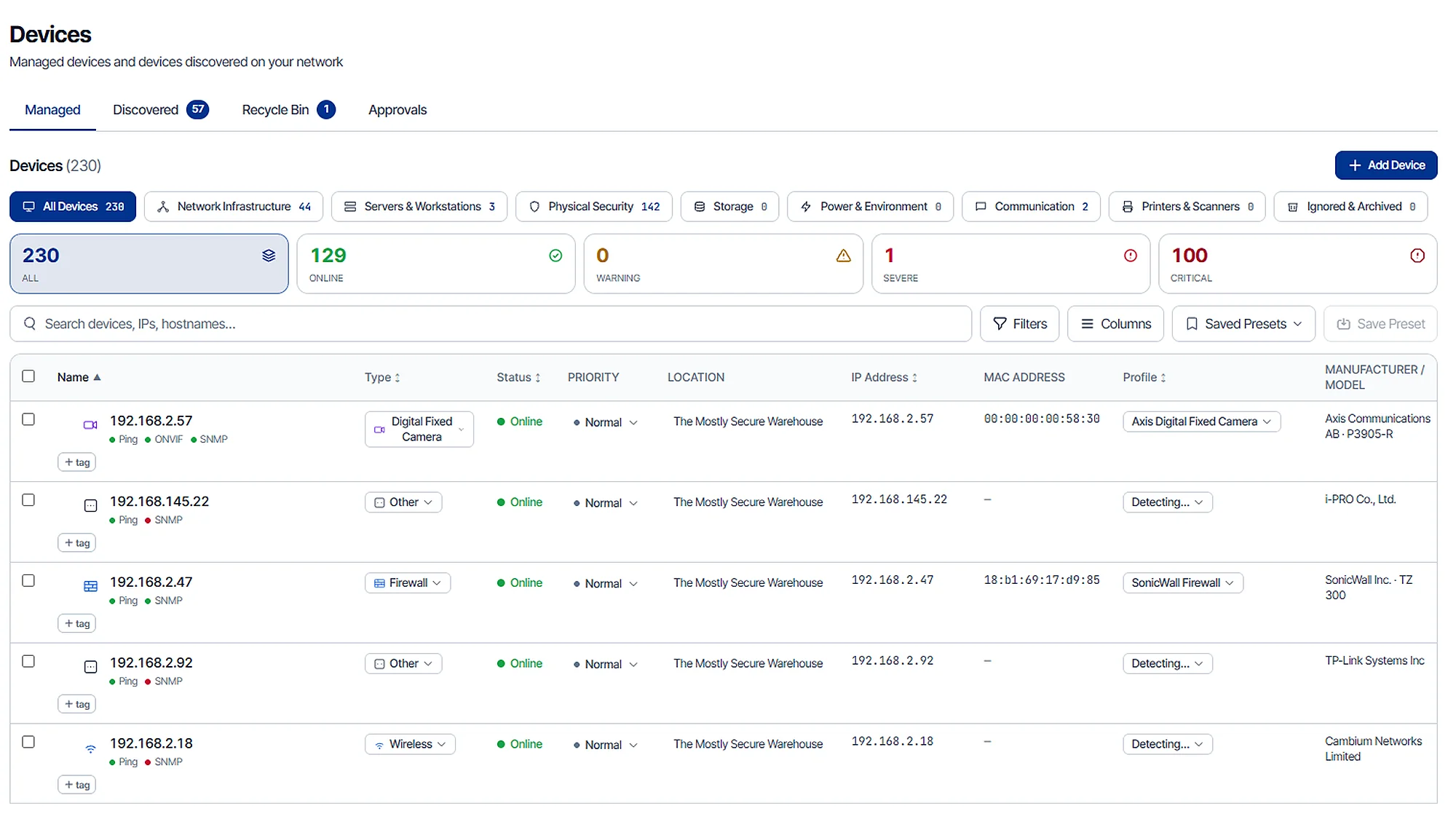Click the camera icon beside 192.168.2.57
This screenshot has height=819, width=1456.
point(90,424)
